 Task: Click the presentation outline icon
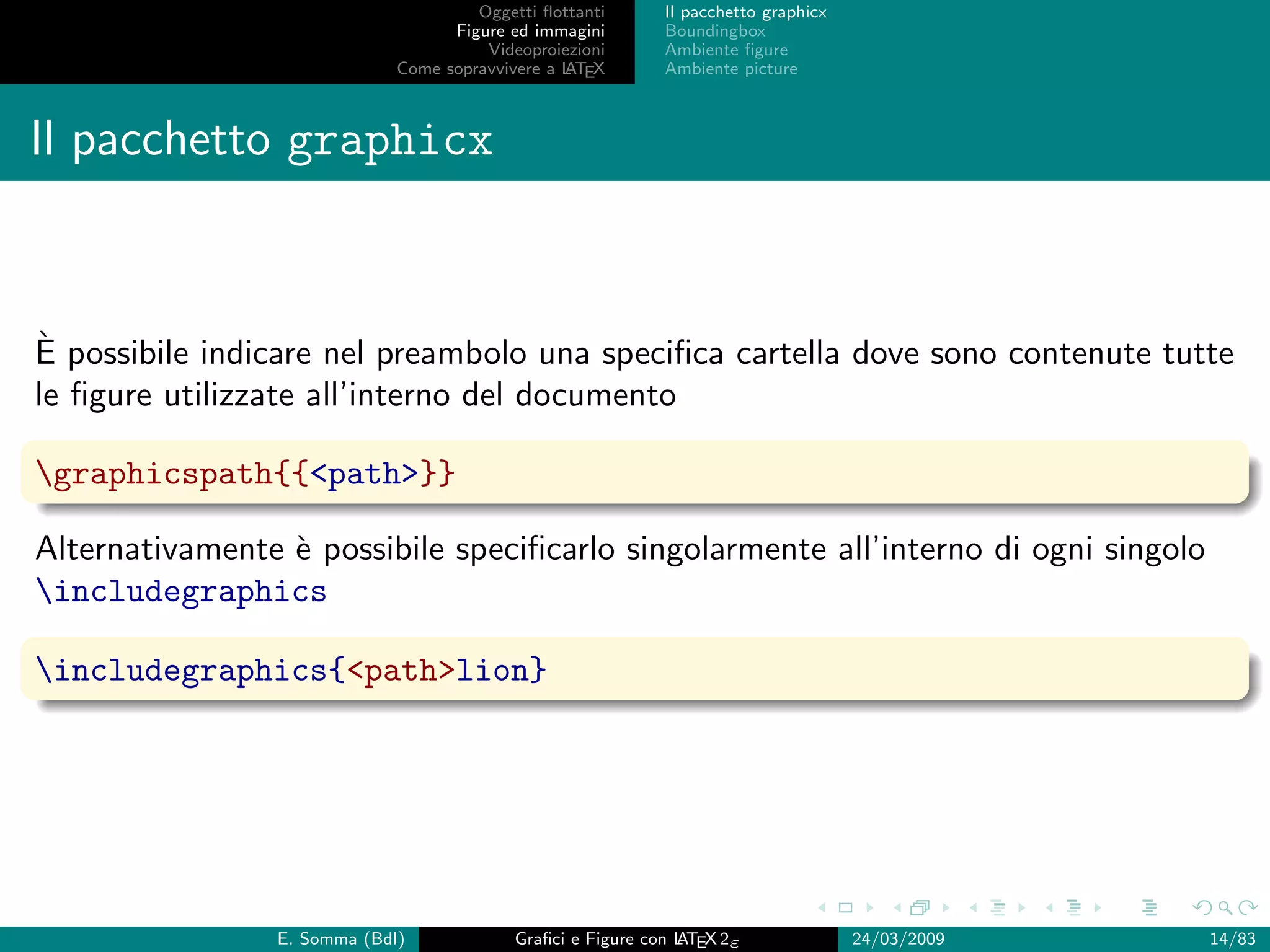(1149, 908)
